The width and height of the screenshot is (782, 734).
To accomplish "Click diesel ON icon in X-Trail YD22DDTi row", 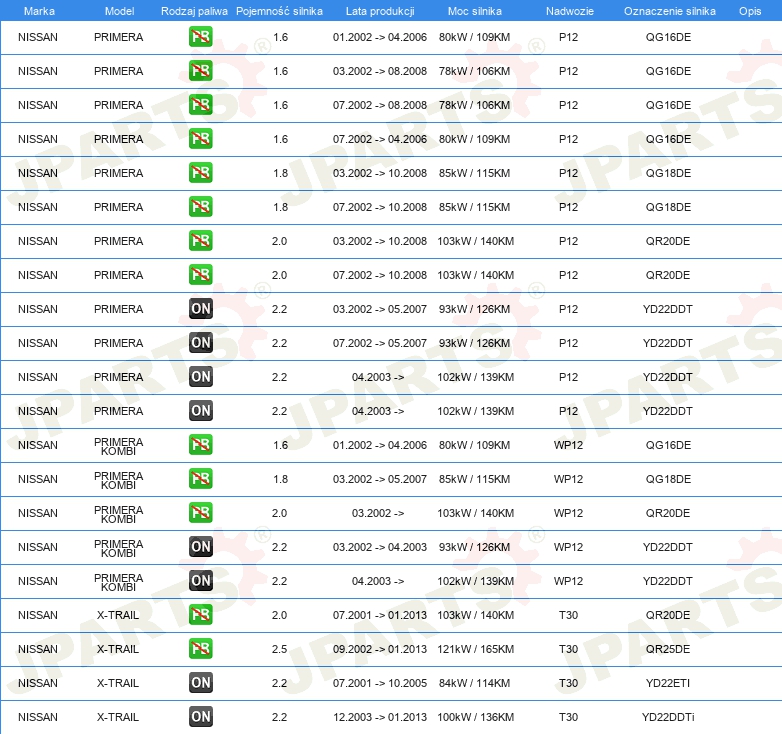I will (200, 717).
